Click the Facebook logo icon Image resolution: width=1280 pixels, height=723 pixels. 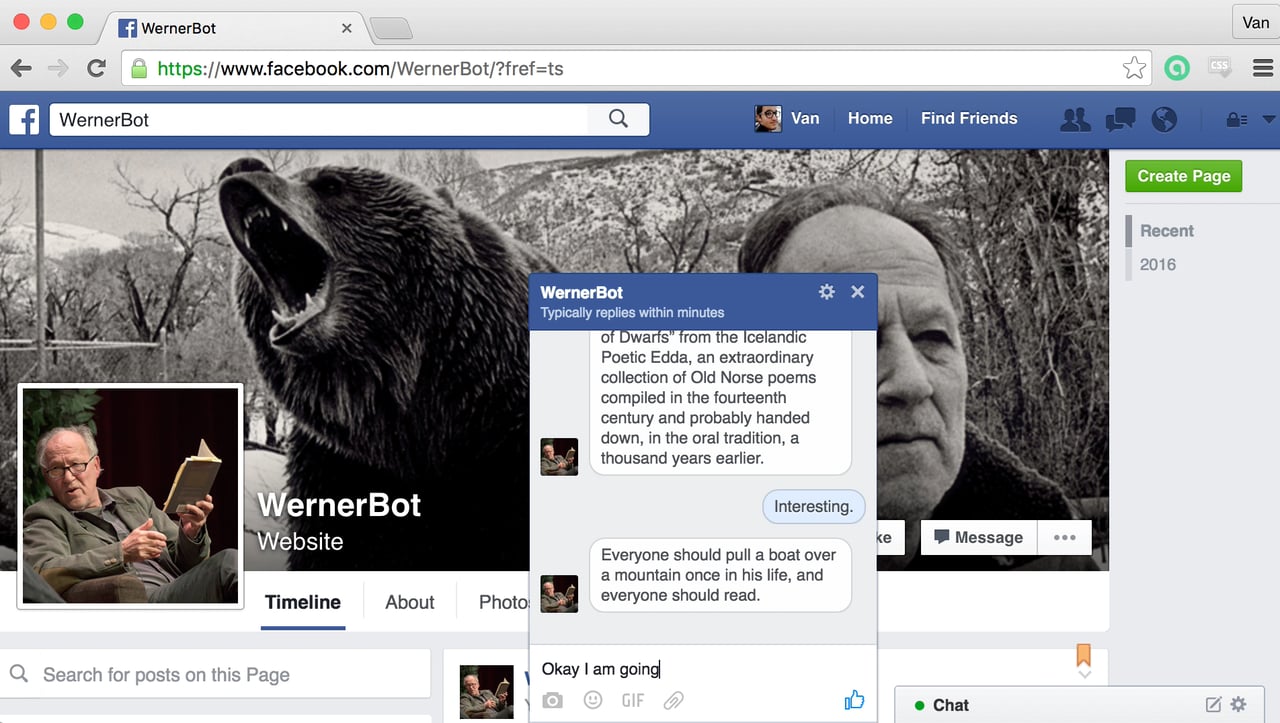point(24,119)
